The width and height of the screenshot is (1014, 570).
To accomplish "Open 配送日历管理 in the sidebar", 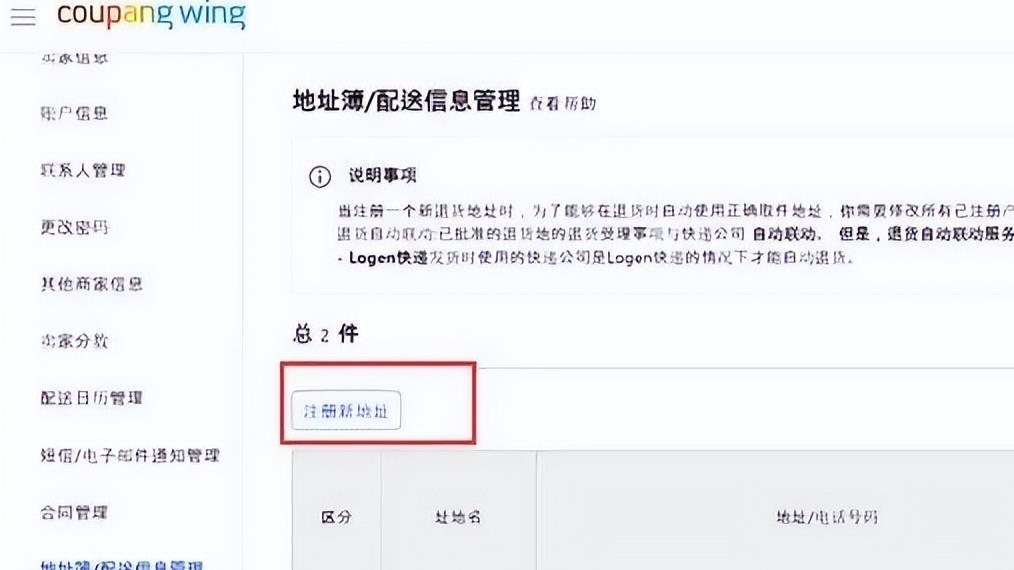I will (92, 398).
